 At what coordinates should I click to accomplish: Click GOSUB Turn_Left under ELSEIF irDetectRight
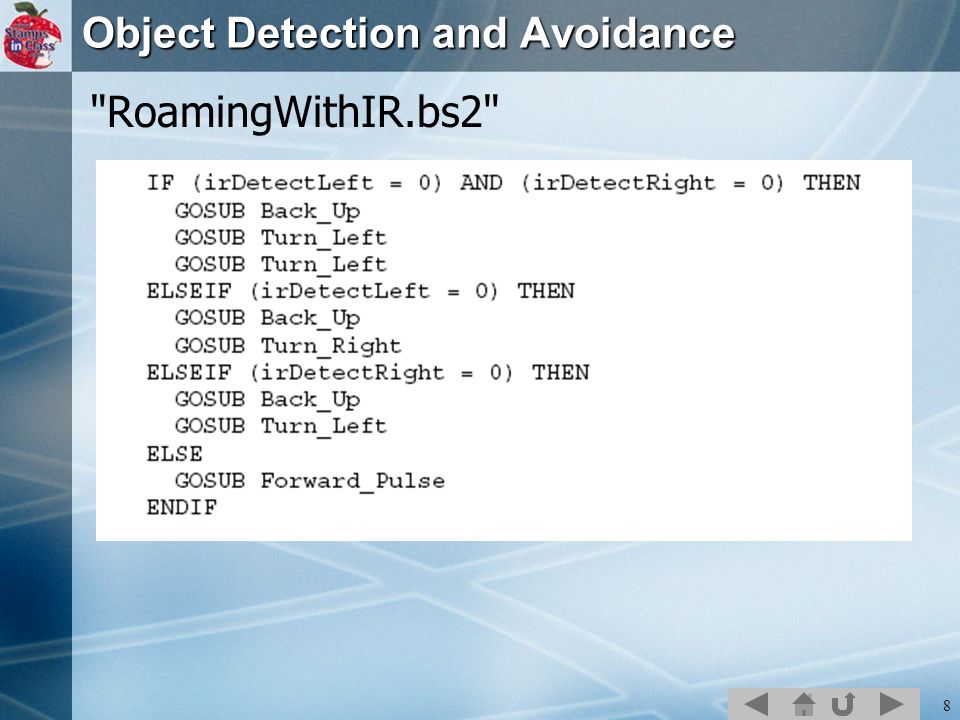pyautogui.click(x=280, y=426)
